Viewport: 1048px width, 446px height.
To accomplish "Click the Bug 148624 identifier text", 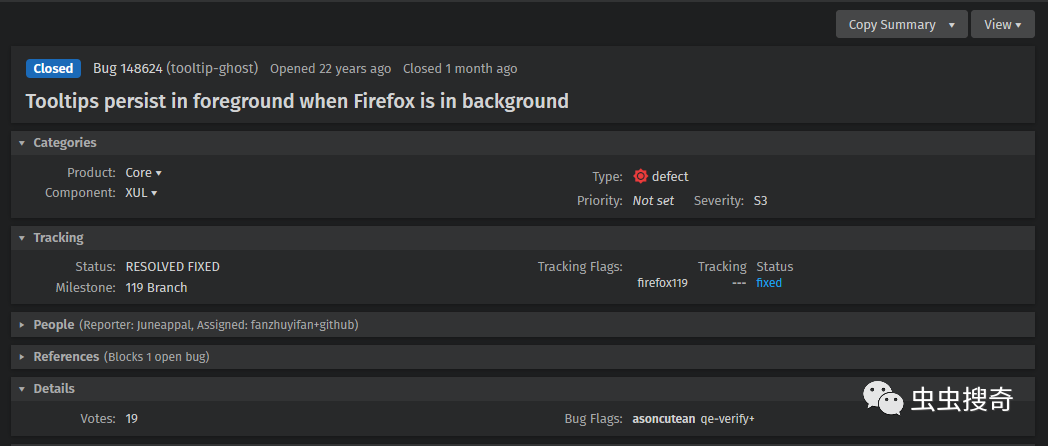I will point(128,68).
